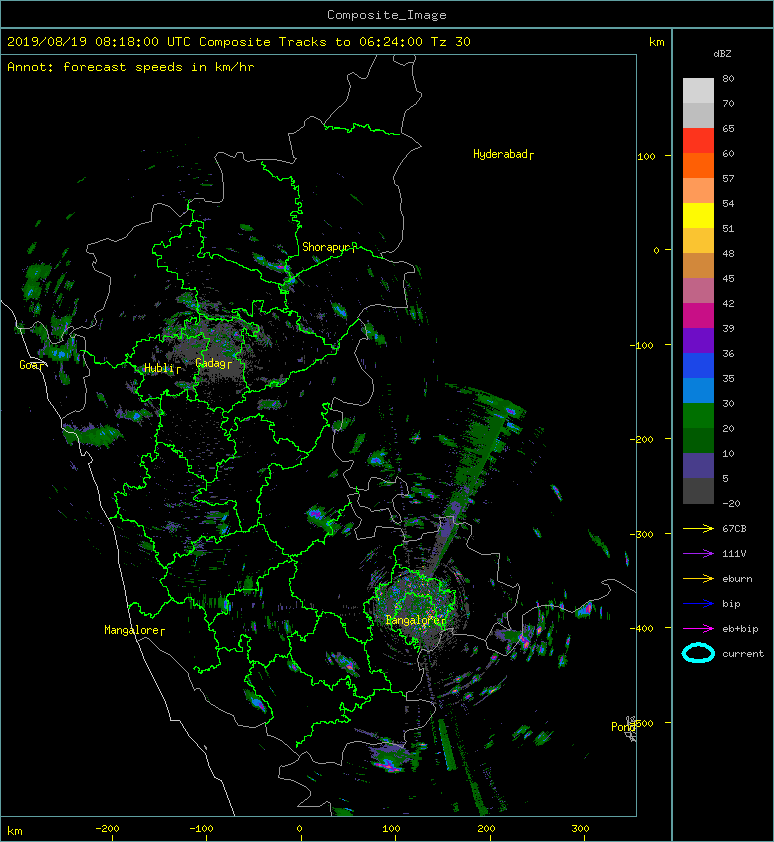774x842 pixels.
Task: Click the 300 tick label on the bottom axis
Action: point(581,829)
